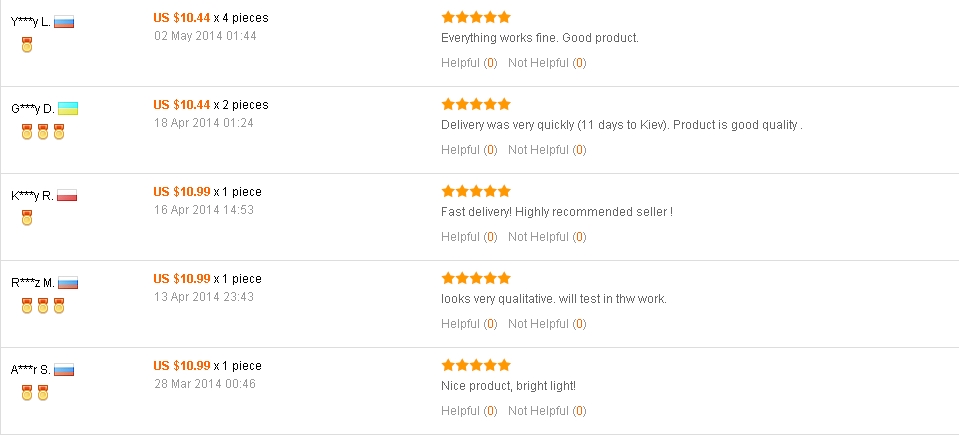The height and width of the screenshot is (435, 959).
Task: Open reviewer profile G***y D.
Action: click(x=32, y=108)
